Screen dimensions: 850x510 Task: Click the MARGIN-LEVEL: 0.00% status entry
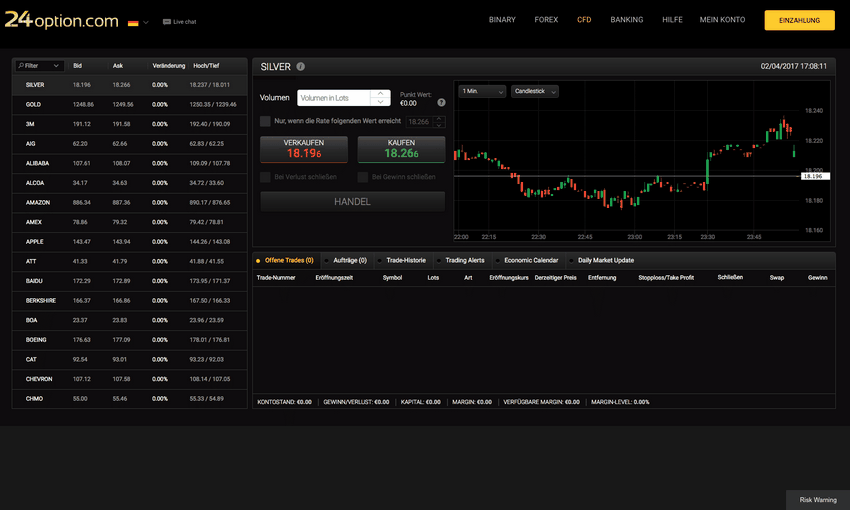(x=620, y=402)
